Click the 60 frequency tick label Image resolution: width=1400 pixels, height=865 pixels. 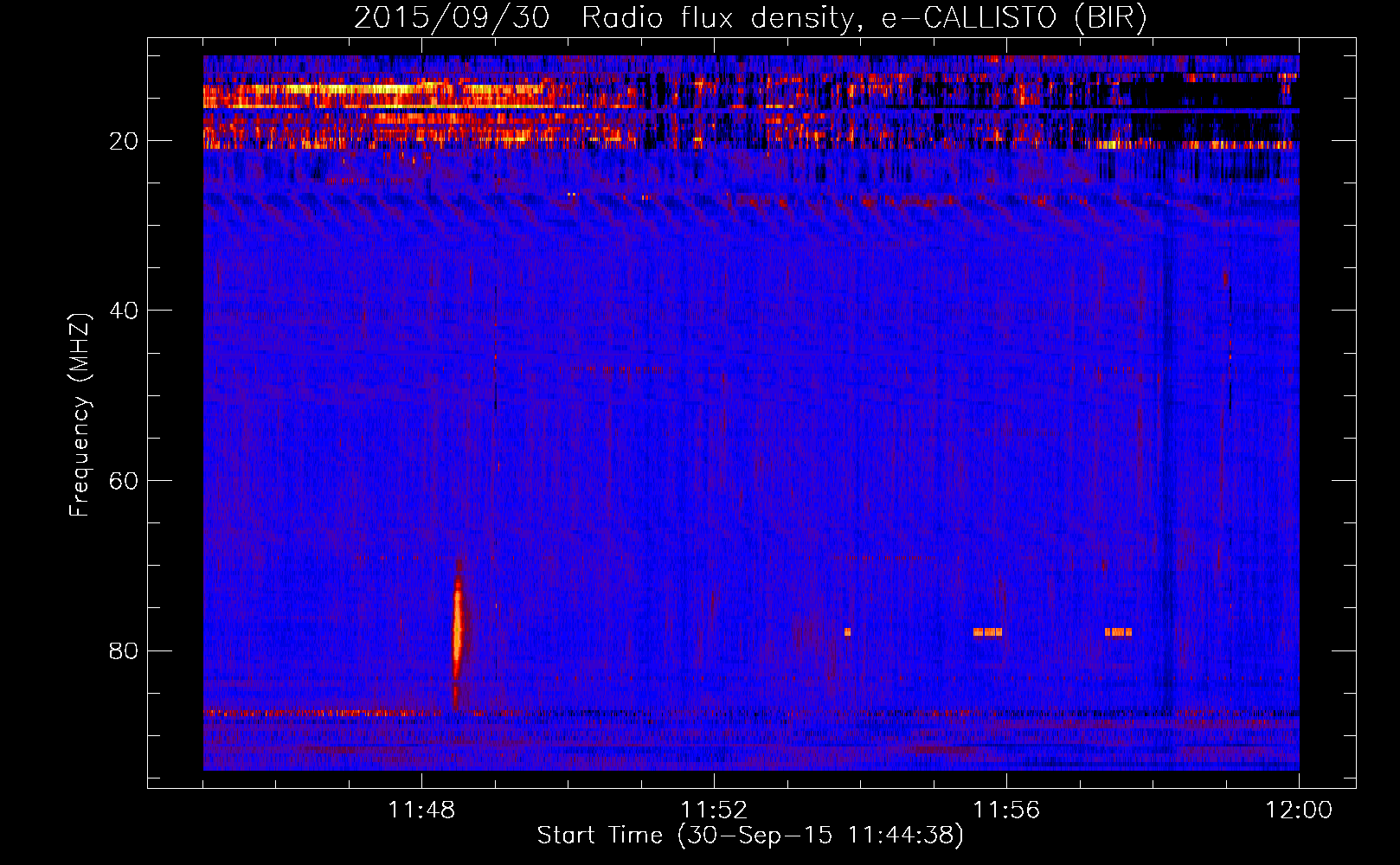(x=125, y=481)
